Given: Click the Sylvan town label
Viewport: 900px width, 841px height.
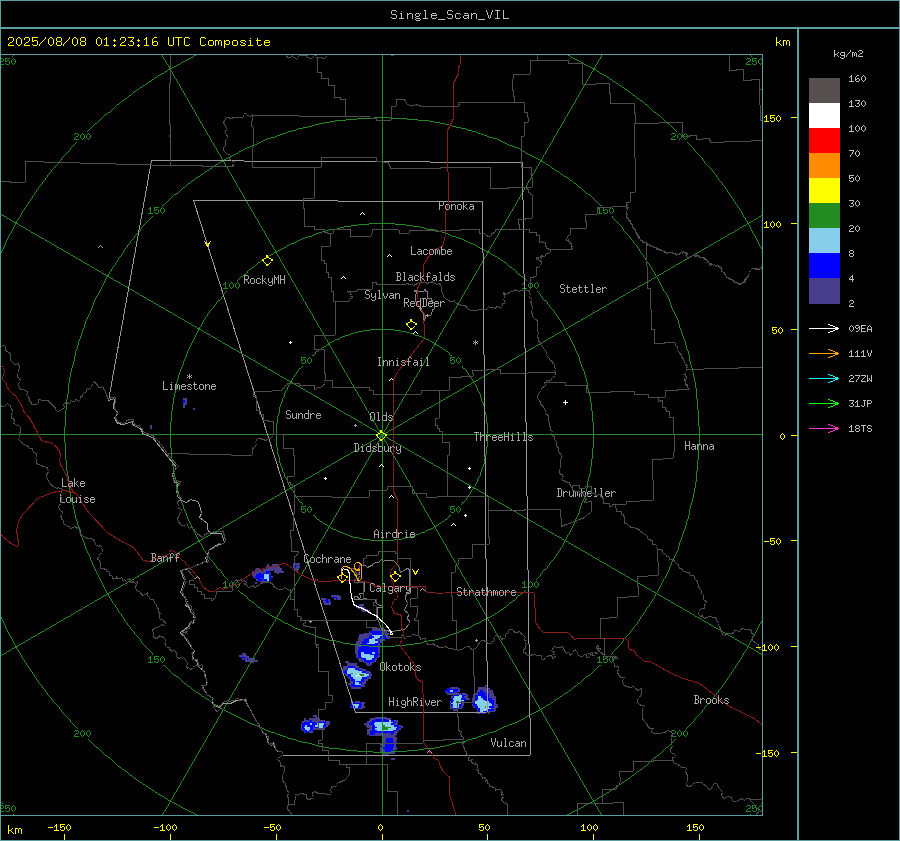Looking at the screenshot, I should 382,295.
